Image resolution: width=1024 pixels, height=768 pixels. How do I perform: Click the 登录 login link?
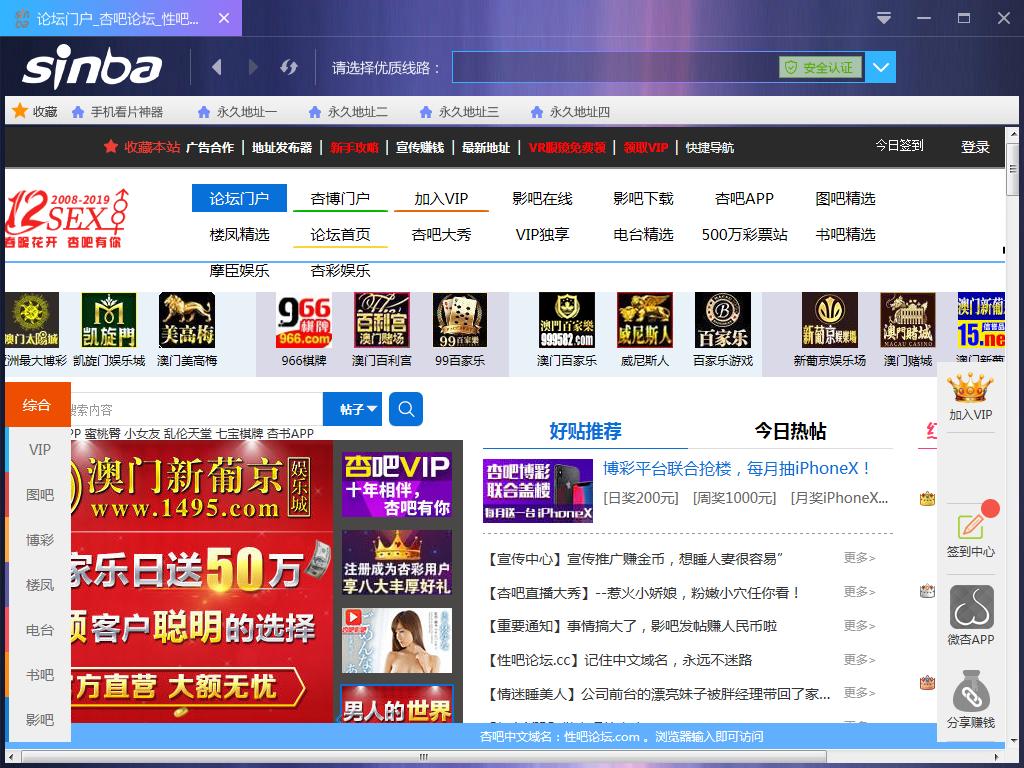coord(975,147)
